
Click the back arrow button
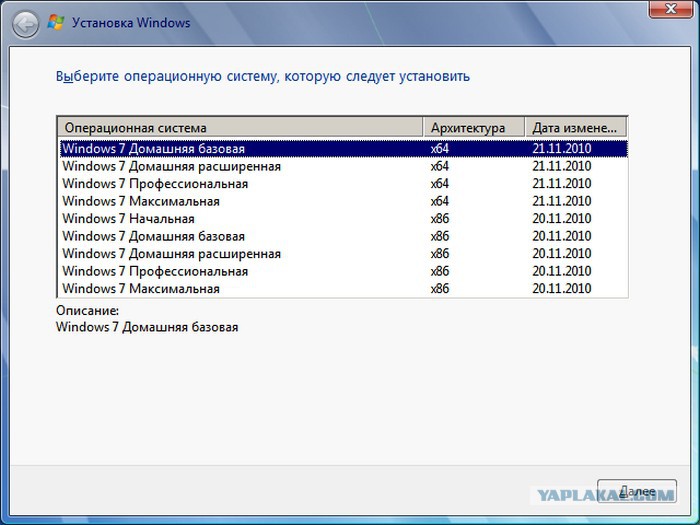[25, 25]
